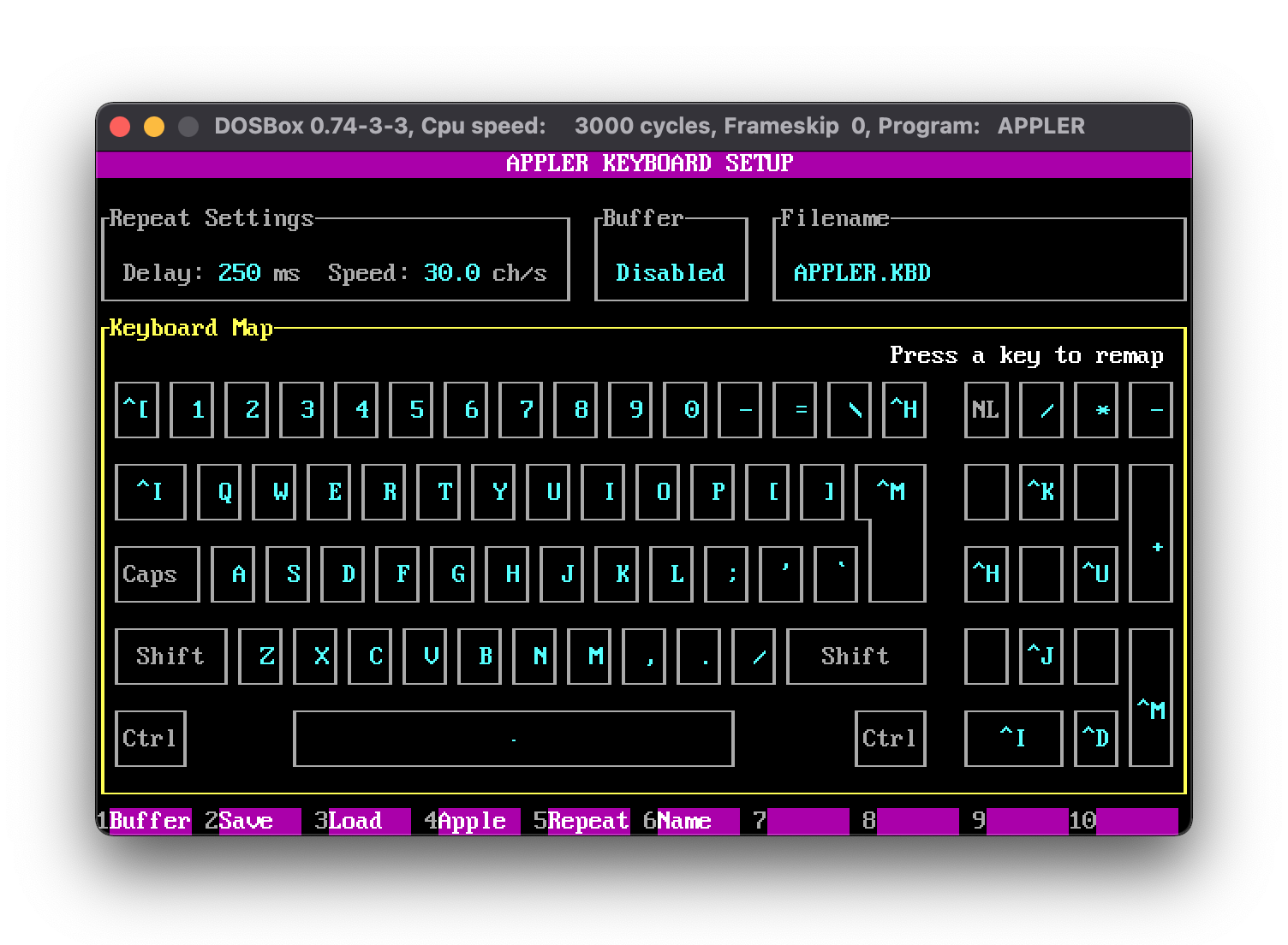The image size is (1288, 945).
Task: Select the left Shift key
Action: pos(171,657)
